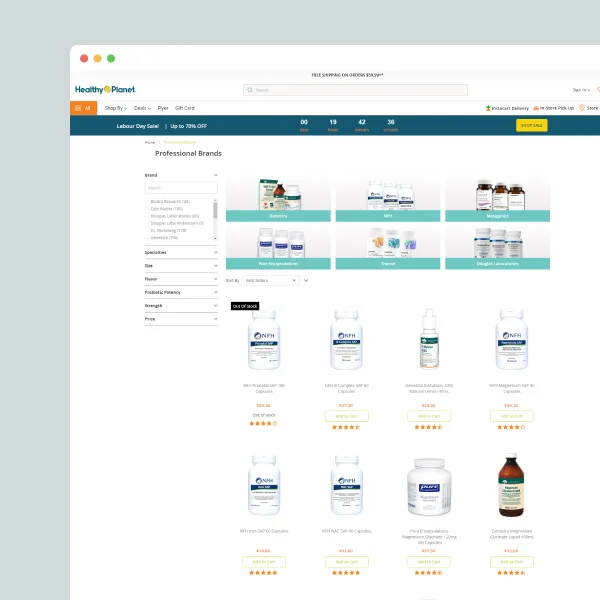The width and height of the screenshot is (600, 600).
Task: Open the Shop By menu
Action: [116, 108]
